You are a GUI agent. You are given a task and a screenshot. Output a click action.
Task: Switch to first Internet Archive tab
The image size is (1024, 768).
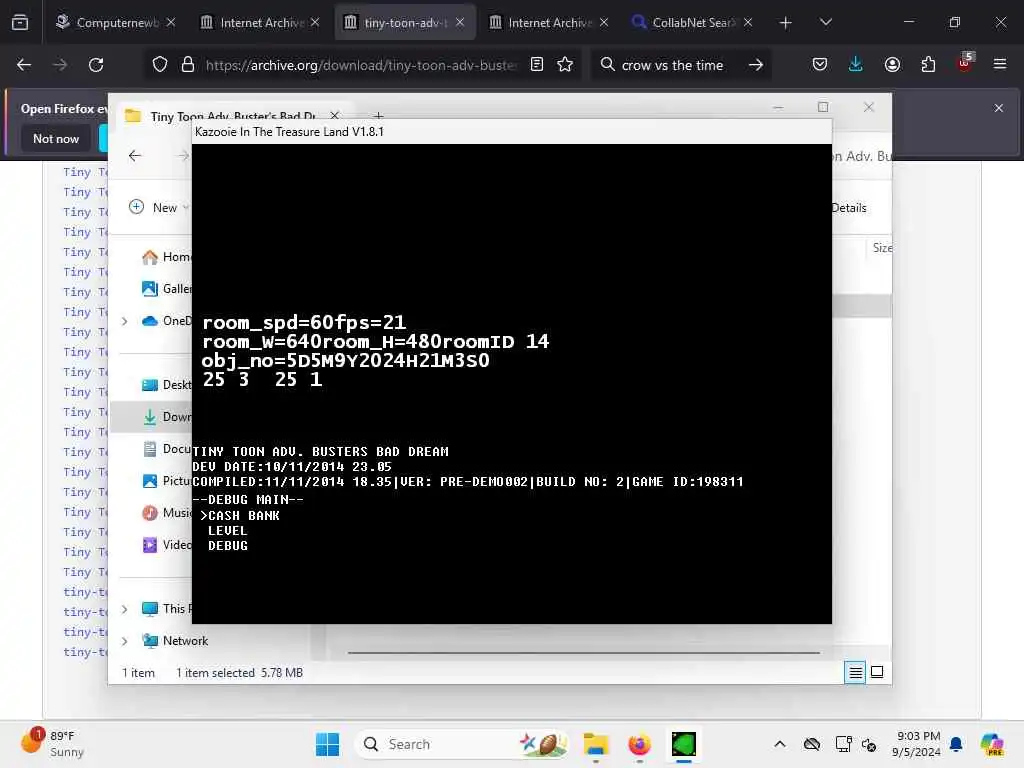[260, 23]
